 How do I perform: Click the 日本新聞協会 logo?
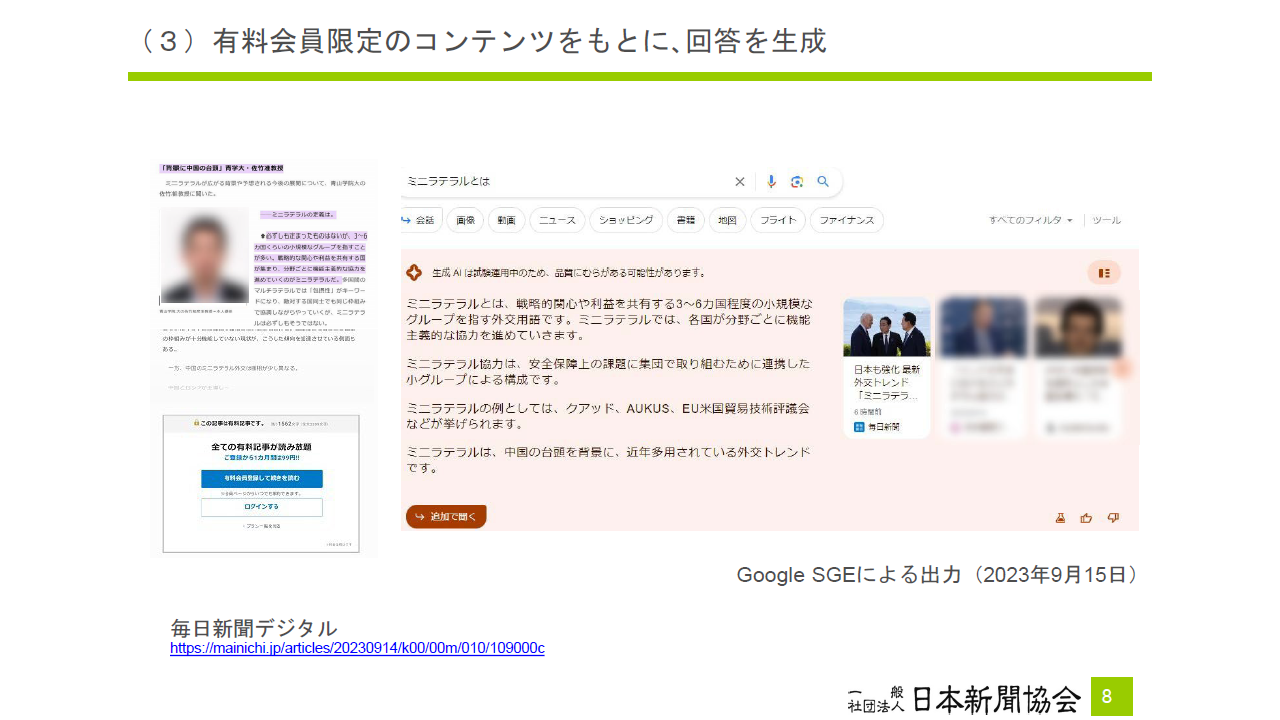click(964, 698)
